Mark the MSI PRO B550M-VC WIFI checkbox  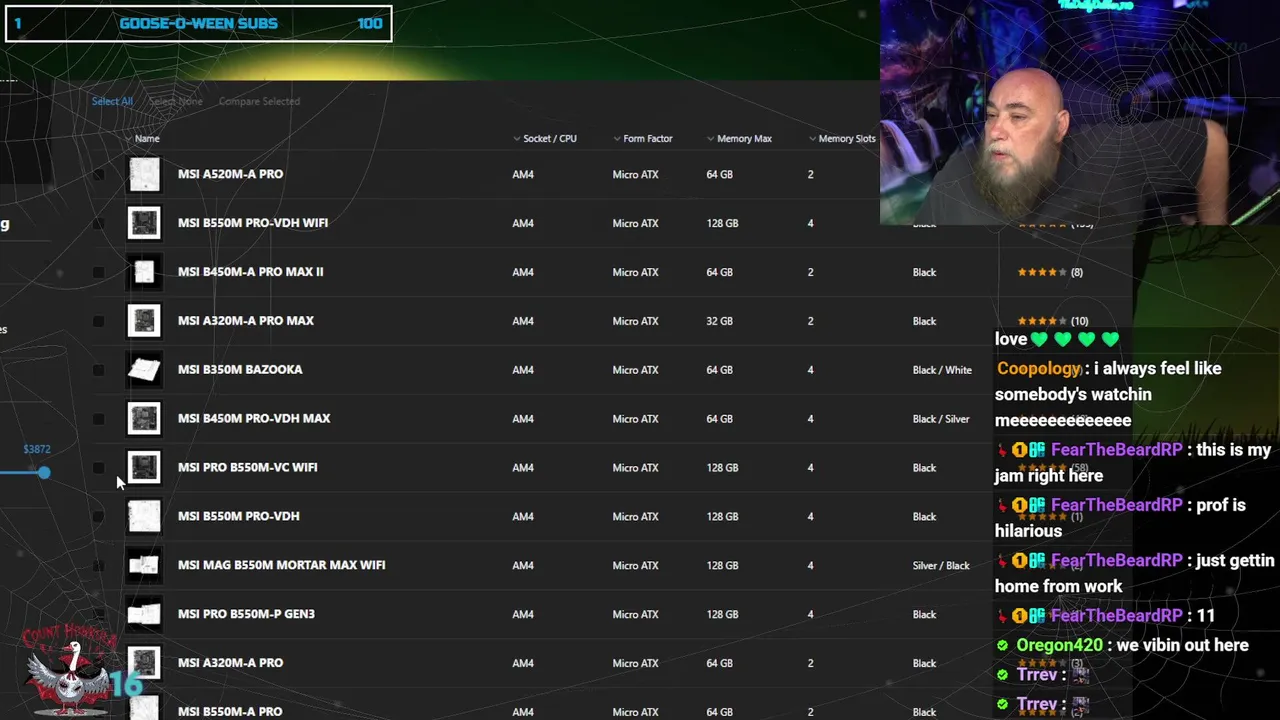98,468
